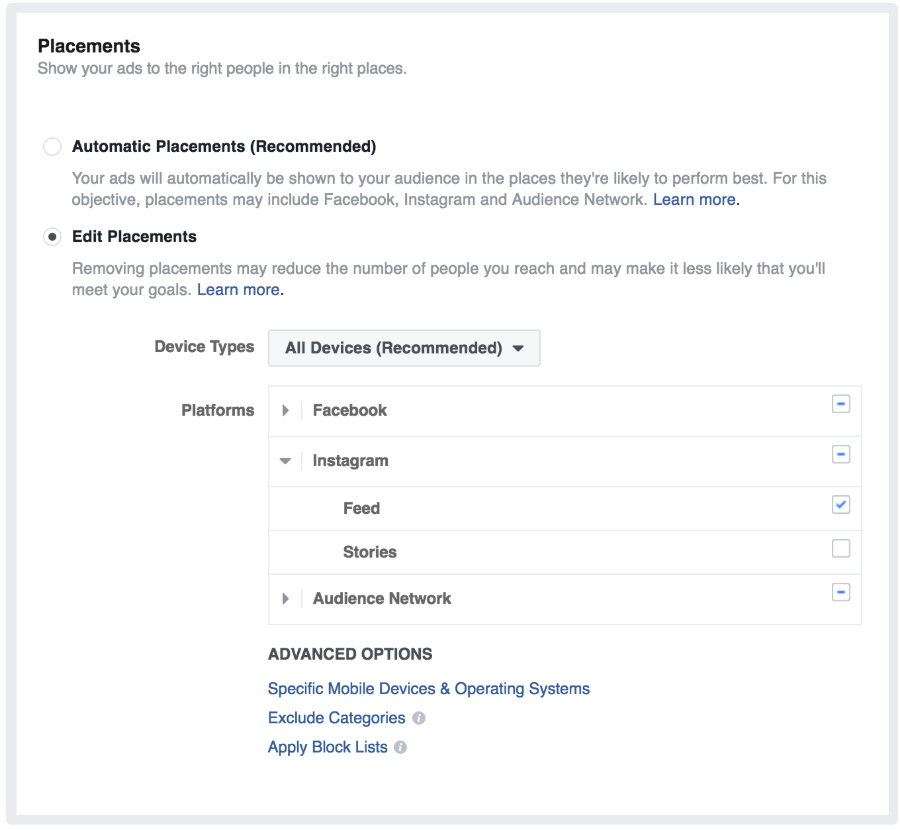Click the Apply Block Lists link
This screenshot has width=900, height=830.
click(327, 747)
